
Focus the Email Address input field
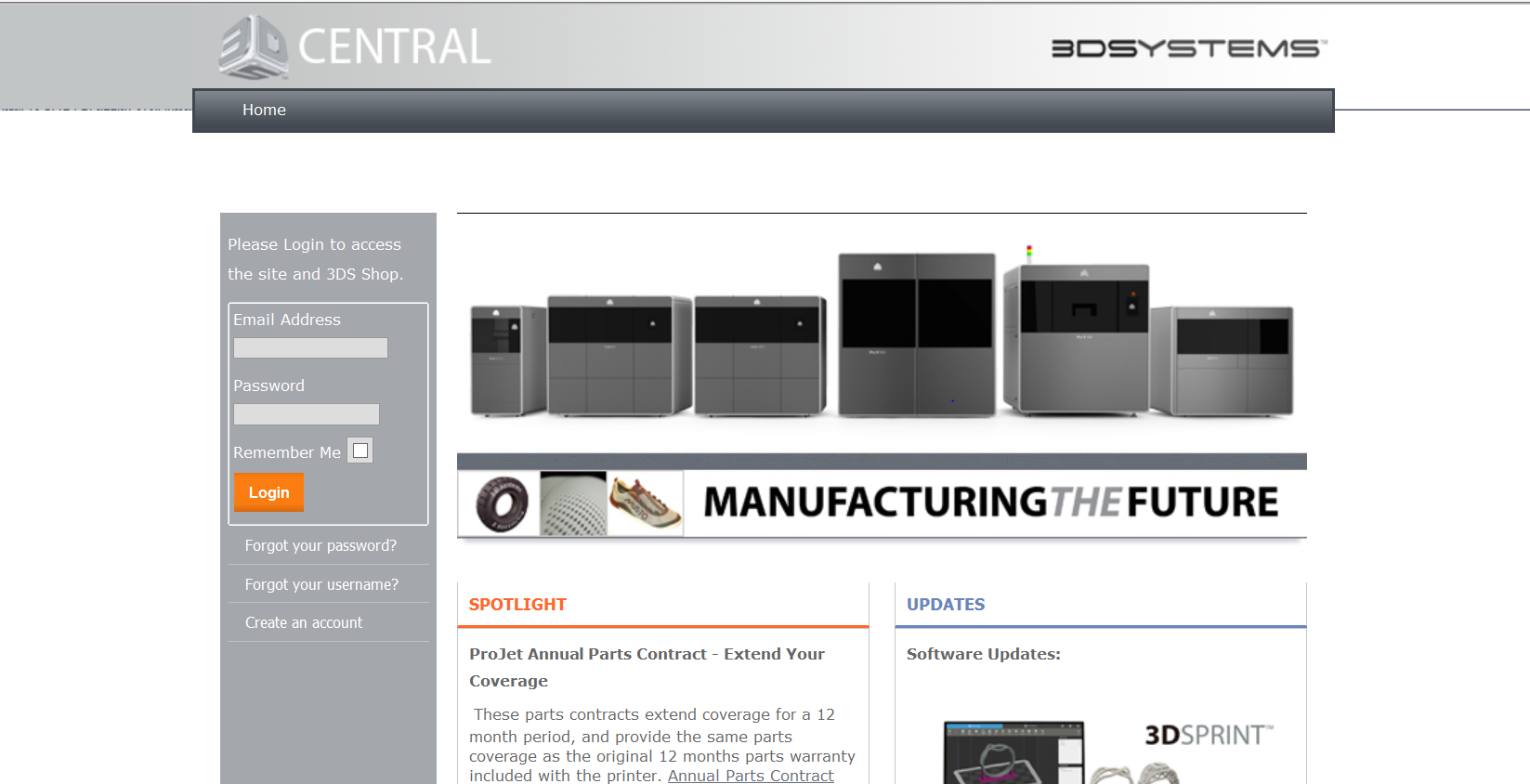point(310,347)
